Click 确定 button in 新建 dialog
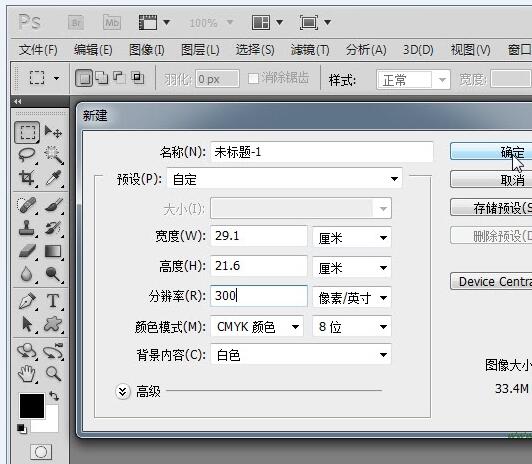This screenshot has height=464, width=532. (x=491, y=151)
